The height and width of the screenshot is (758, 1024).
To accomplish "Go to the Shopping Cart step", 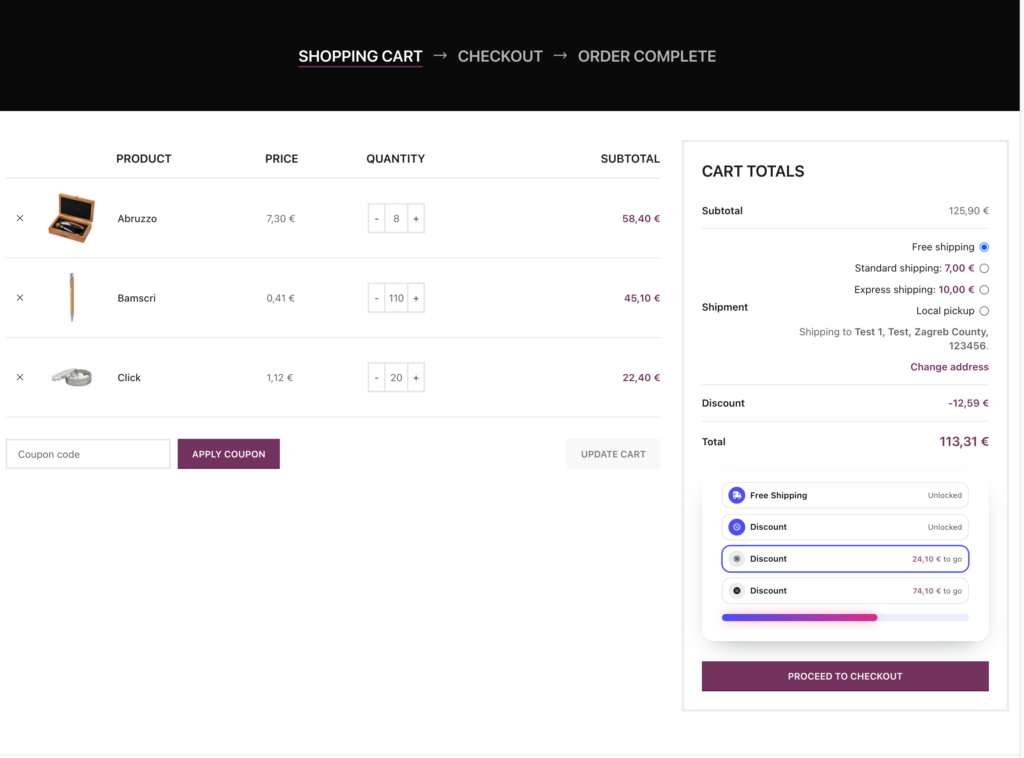I will coord(360,57).
